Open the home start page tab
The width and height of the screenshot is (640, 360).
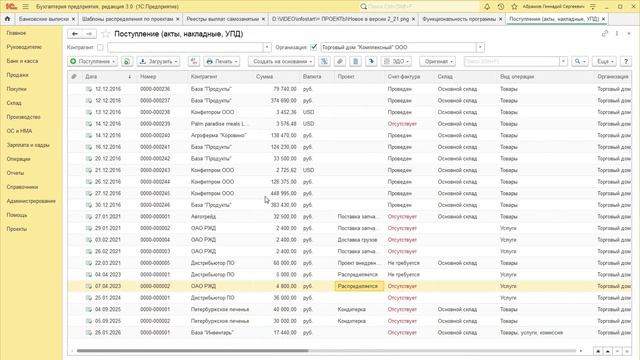pos(7,19)
